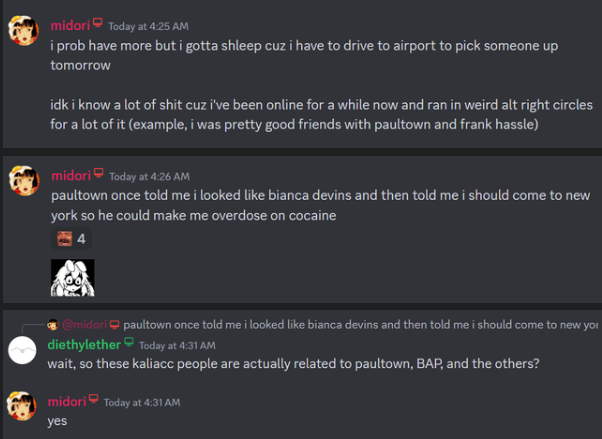Open midori's avatar beside the "yes" message

pyautogui.click(x=22, y=406)
